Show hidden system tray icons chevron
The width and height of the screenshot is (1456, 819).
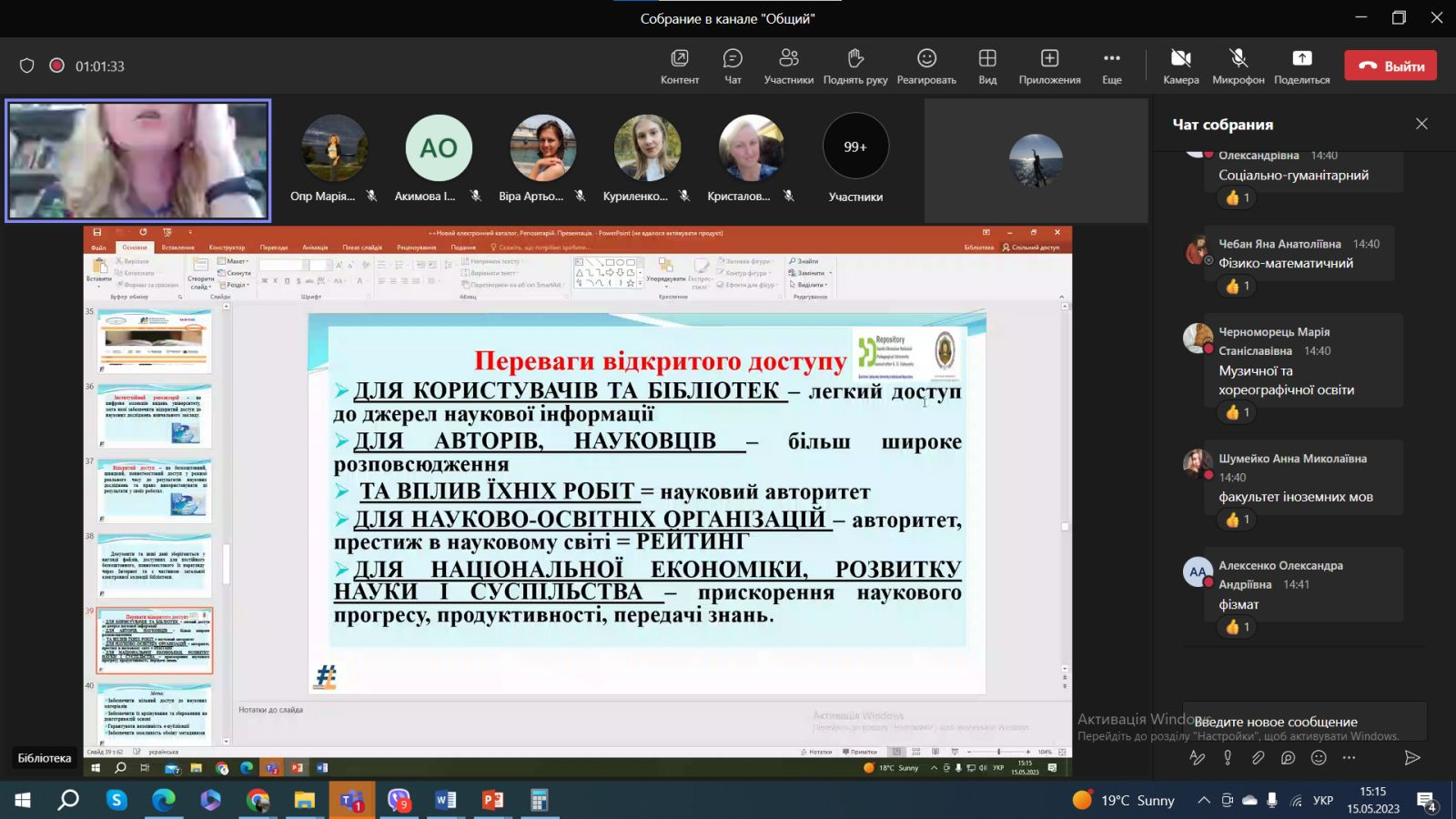tap(1203, 801)
